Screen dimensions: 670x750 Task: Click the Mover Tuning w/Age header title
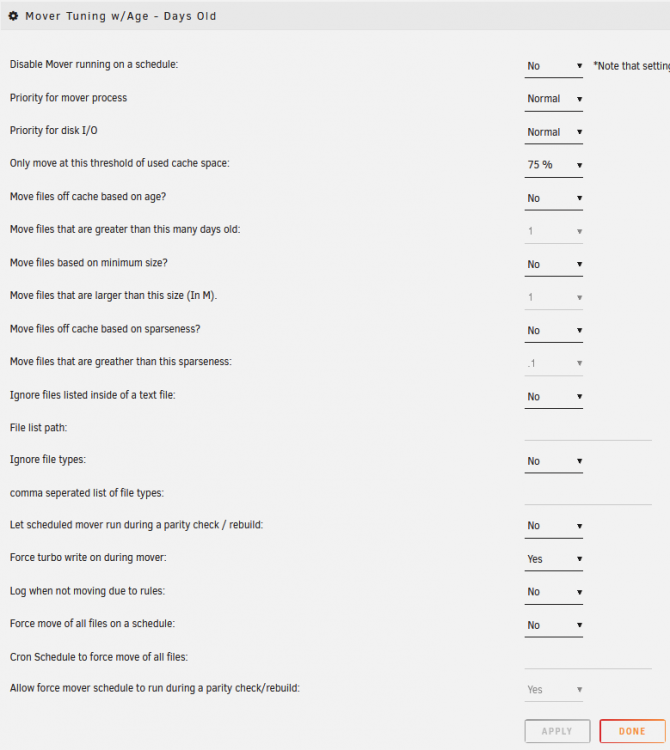click(121, 16)
